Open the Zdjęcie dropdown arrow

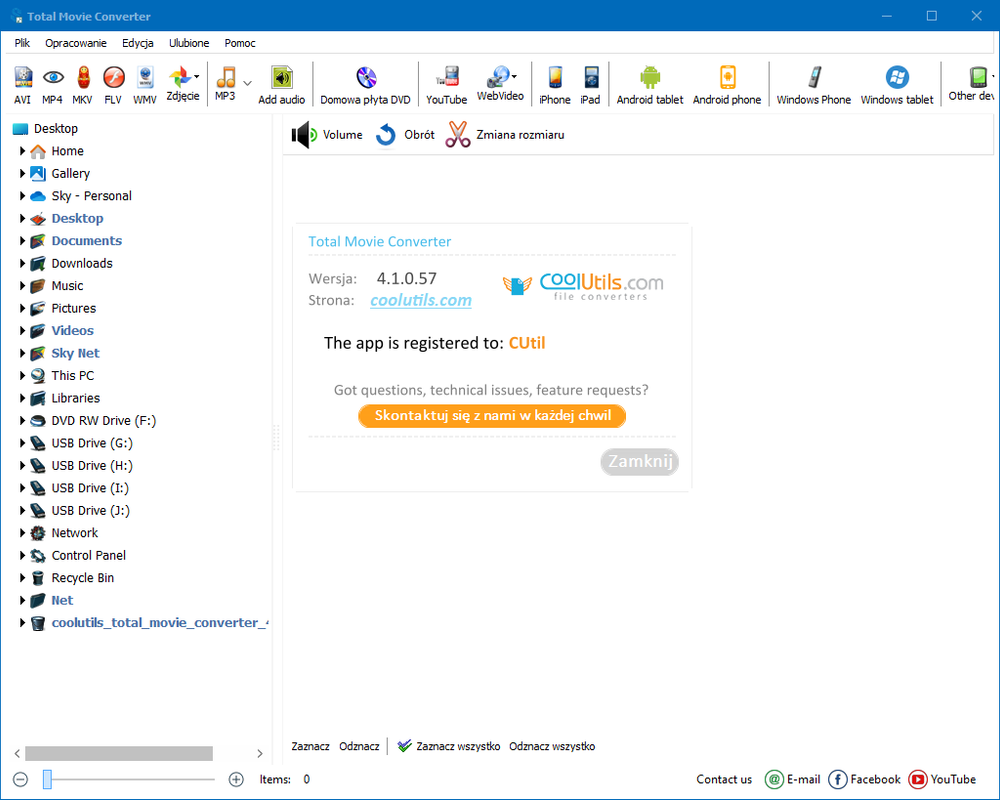196,77
